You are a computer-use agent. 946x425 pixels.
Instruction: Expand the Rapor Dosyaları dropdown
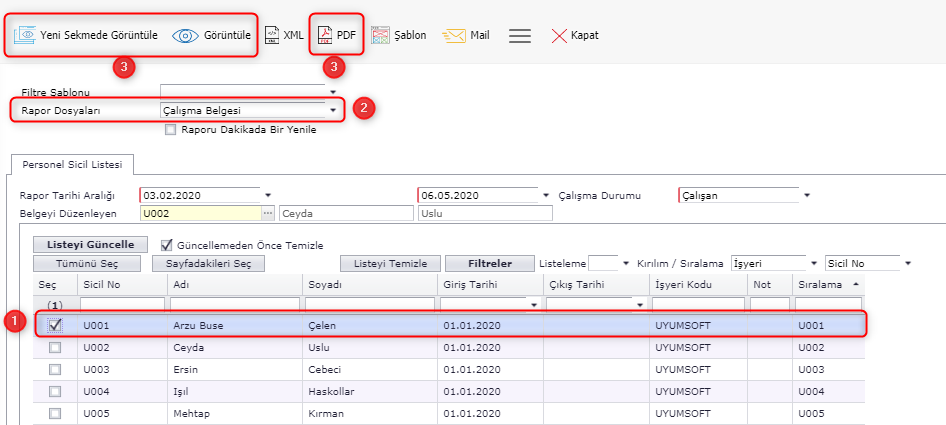tap(332, 110)
